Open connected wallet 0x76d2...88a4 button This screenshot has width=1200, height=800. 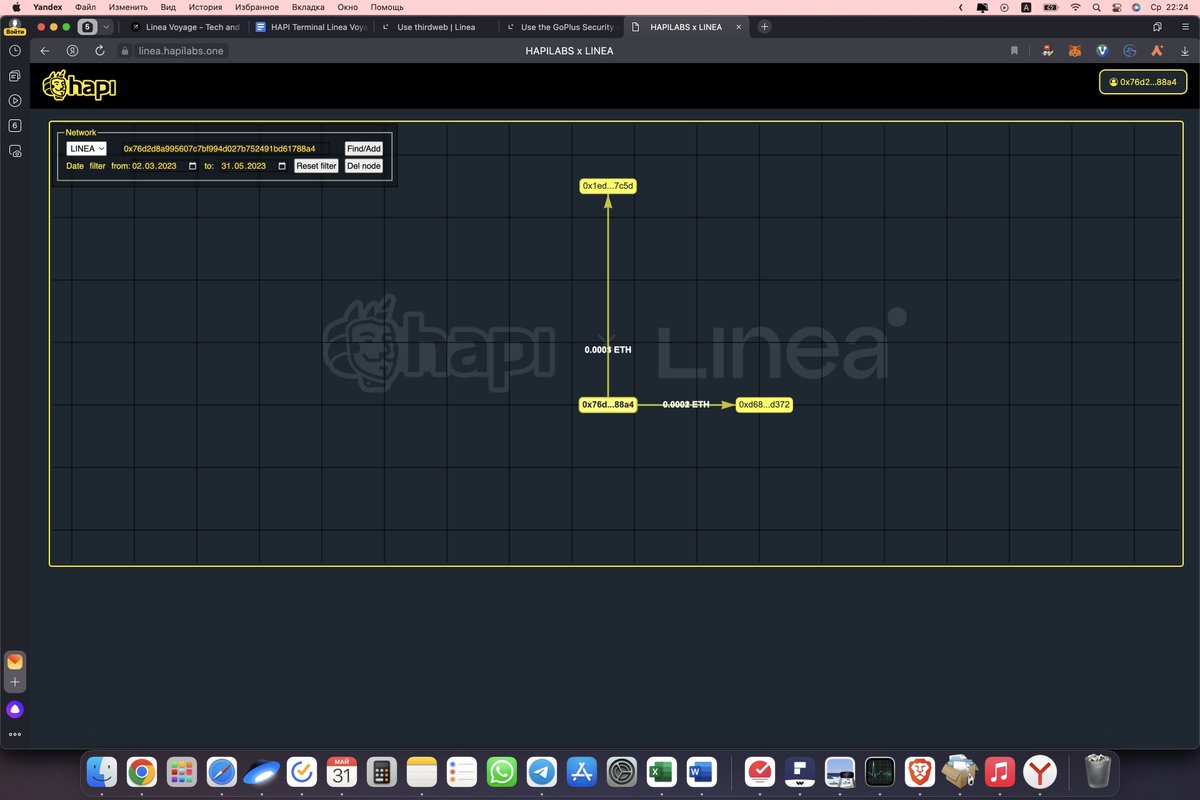1143,82
